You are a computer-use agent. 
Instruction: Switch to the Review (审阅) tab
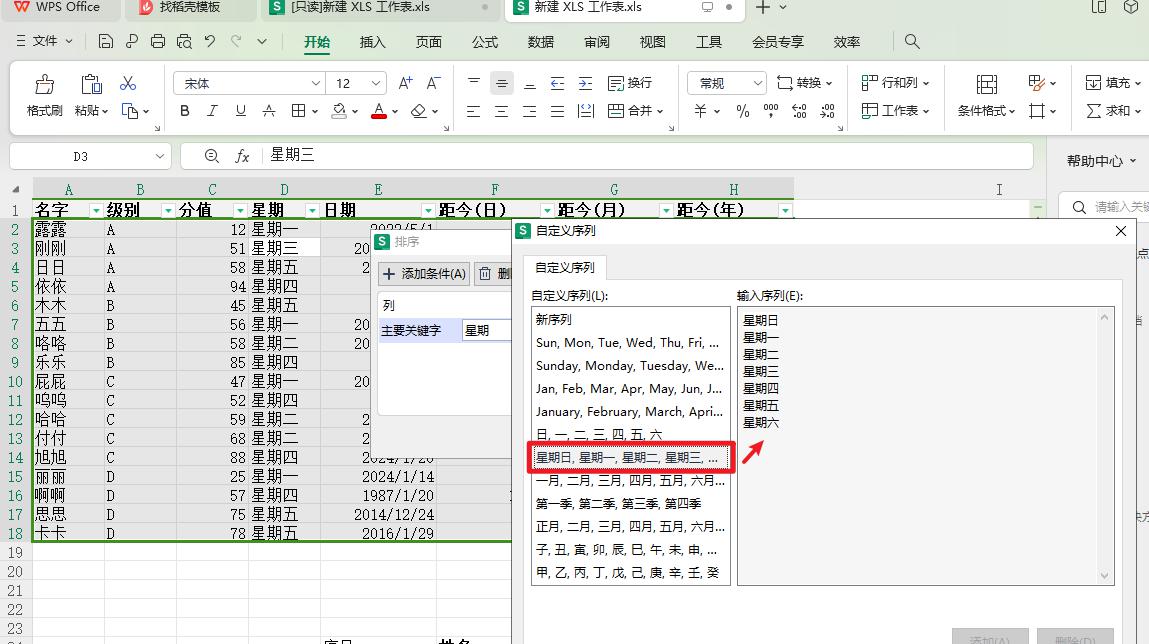click(x=596, y=42)
